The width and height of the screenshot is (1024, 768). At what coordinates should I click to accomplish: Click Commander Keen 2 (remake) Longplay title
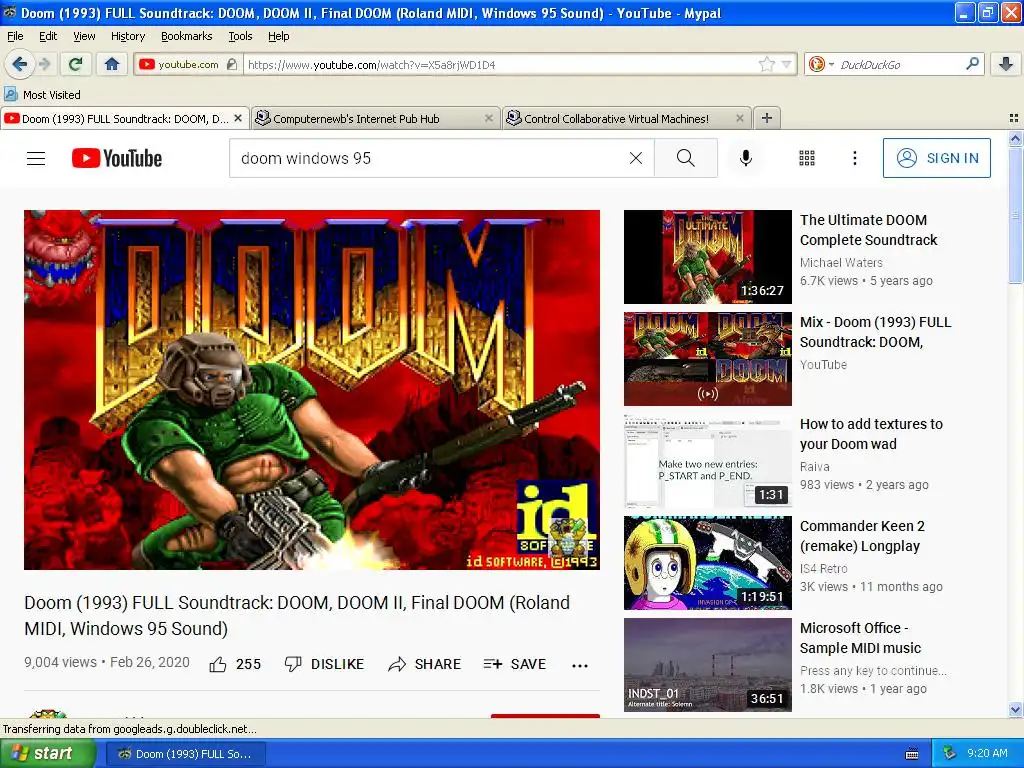click(862, 536)
